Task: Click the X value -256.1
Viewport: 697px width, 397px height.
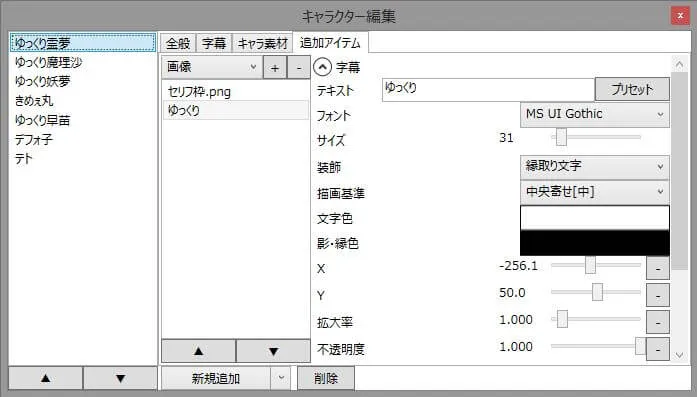Action: pos(518,266)
